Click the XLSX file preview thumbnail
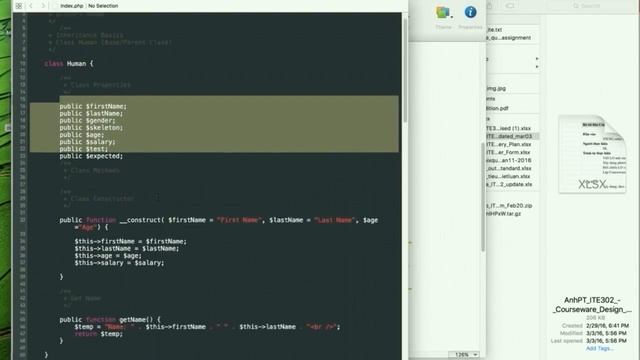This screenshot has height=360, width=640. (592, 154)
